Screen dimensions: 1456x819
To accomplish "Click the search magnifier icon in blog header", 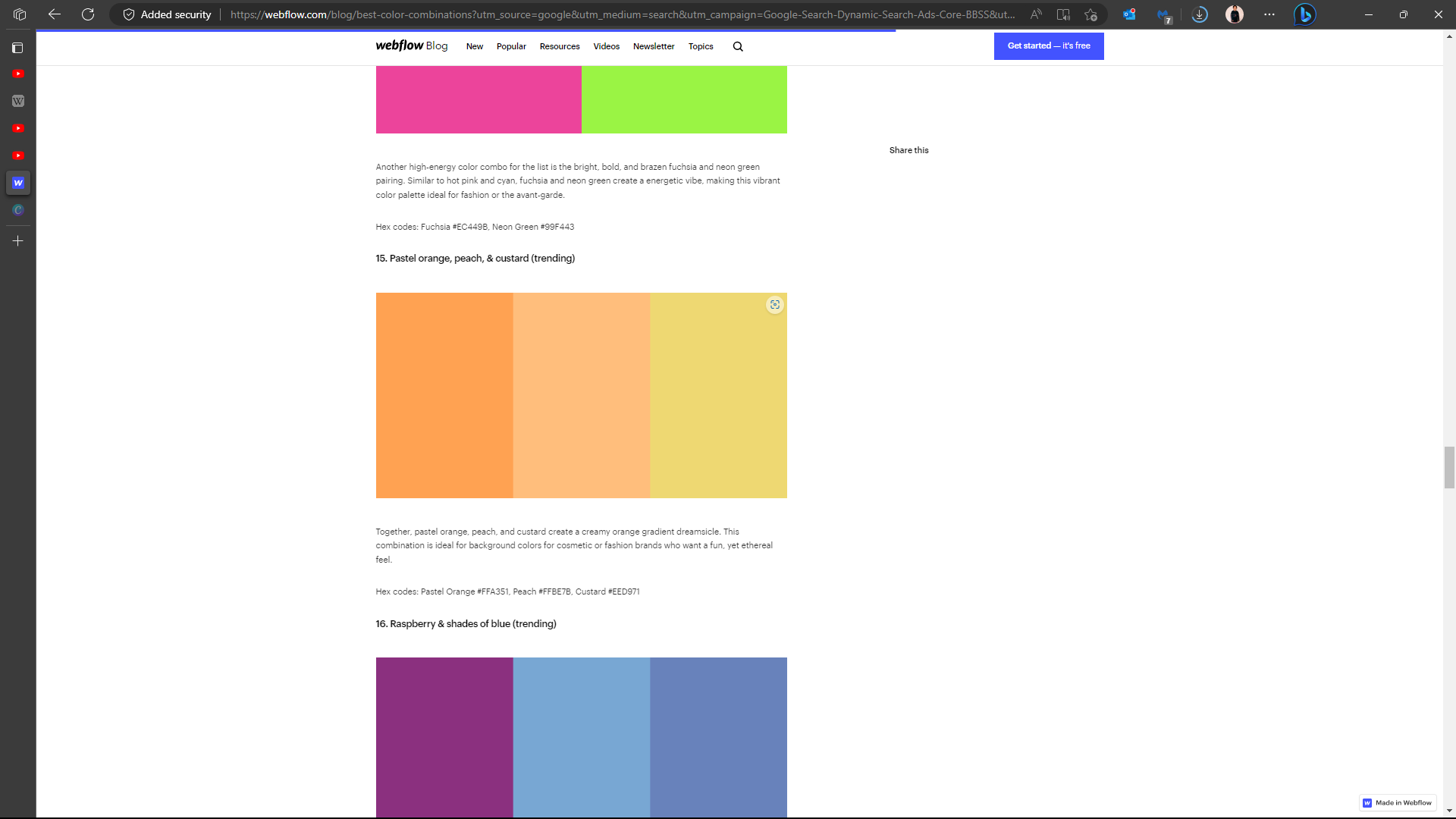I will 737,46.
